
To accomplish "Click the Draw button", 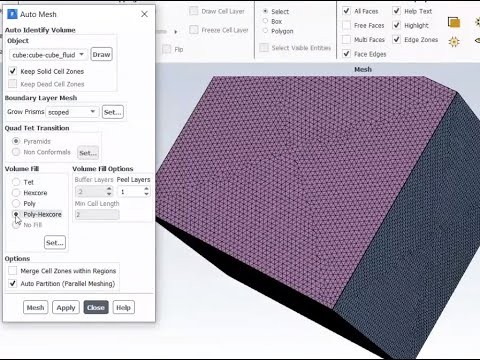I will [x=101, y=55].
